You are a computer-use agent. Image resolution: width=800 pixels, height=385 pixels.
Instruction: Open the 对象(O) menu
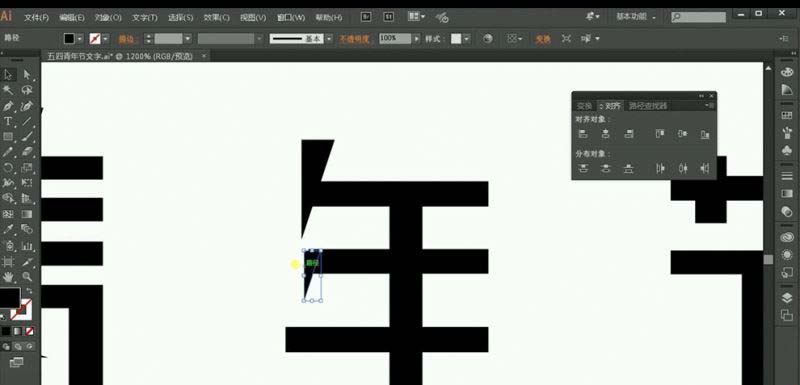point(108,17)
